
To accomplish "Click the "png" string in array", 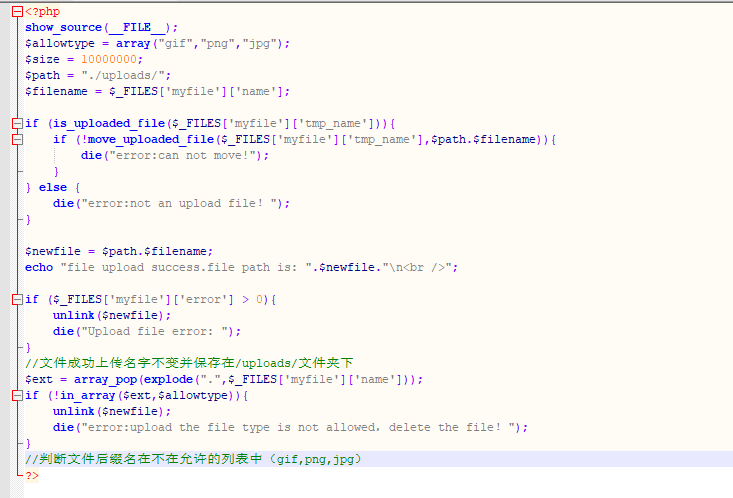I will point(217,43).
